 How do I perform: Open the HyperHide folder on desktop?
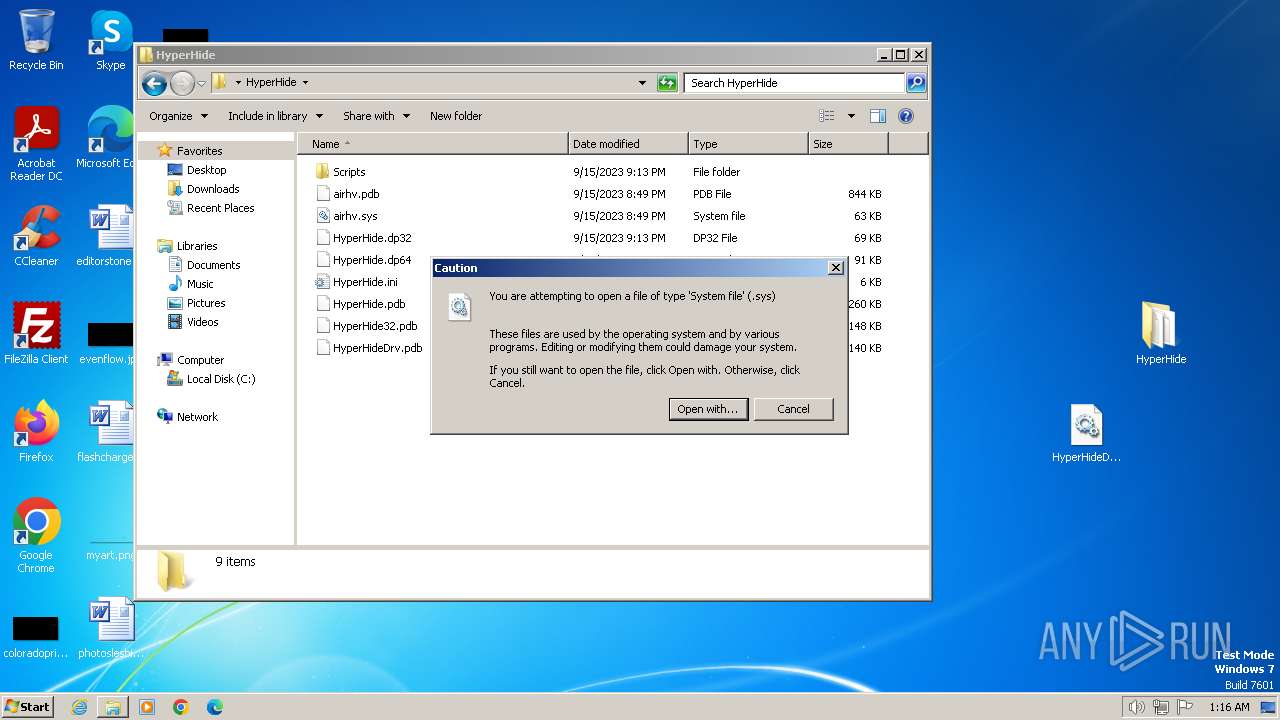click(x=1160, y=333)
